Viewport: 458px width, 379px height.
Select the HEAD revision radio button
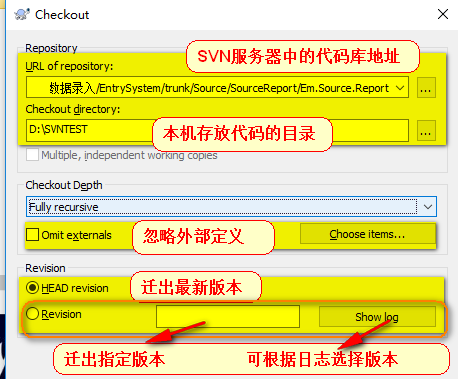tap(32, 288)
